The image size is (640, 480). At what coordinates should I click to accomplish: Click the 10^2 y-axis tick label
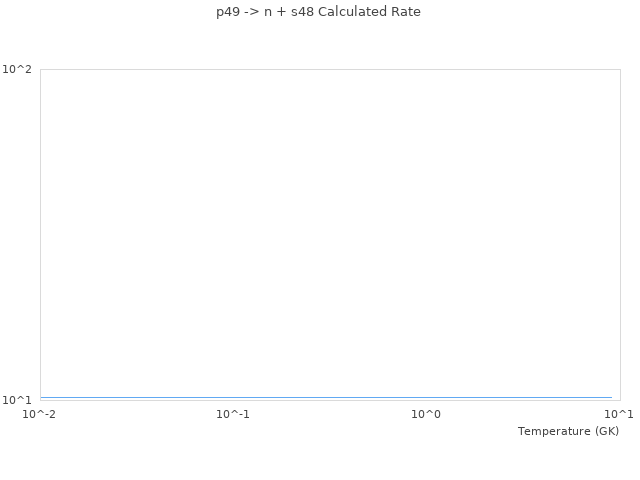coord(18,69)
